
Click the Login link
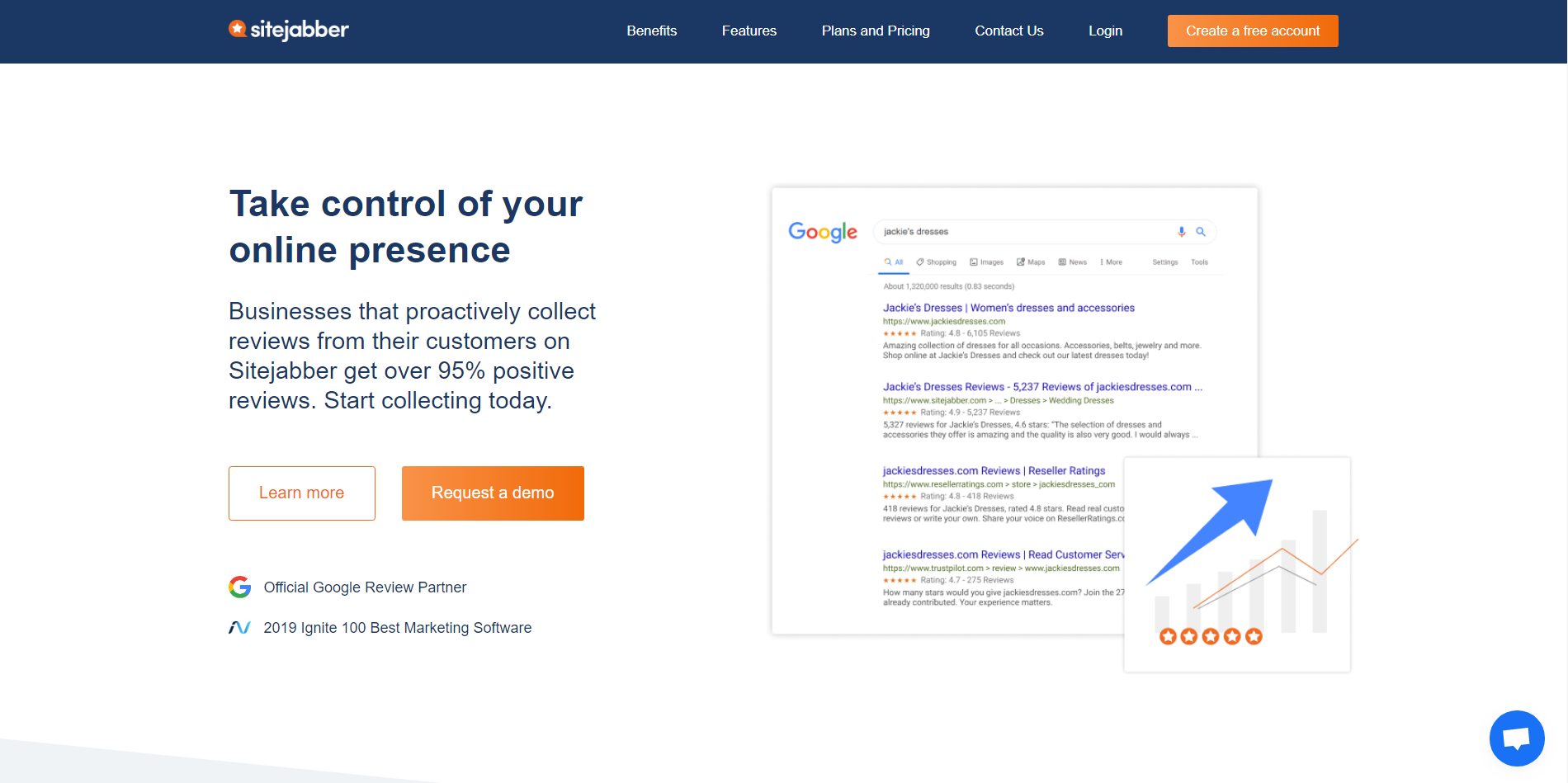[1105, 31]
